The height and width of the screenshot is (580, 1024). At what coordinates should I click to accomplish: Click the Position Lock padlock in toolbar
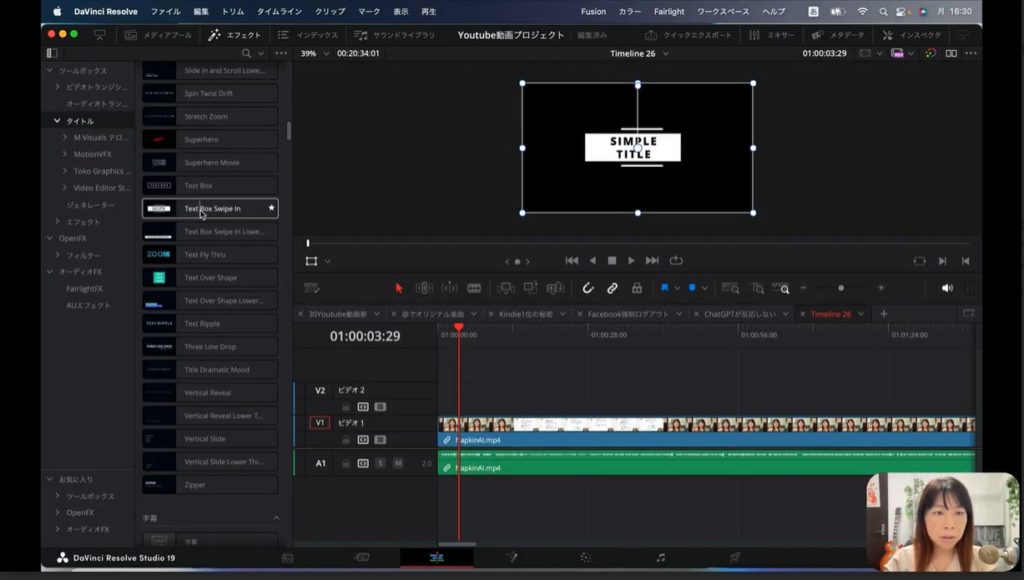pos(637,288)
